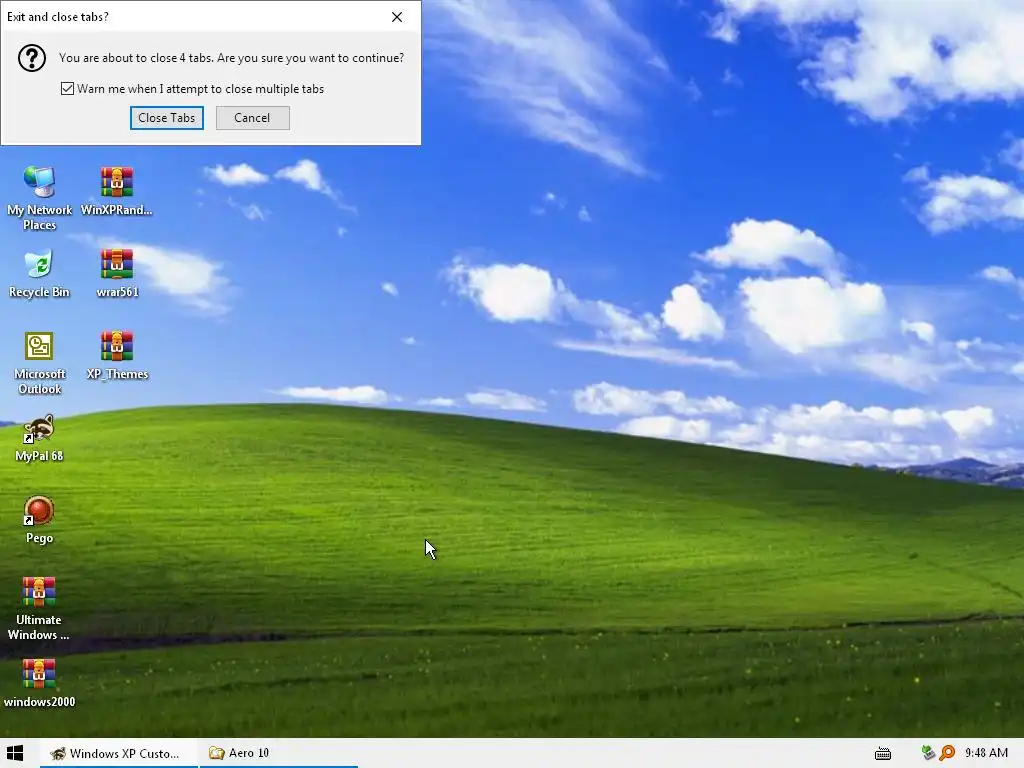1024x768 pixels.
Task: Open the touch keyboard tray icon
Action: click(x=883, y=754)
